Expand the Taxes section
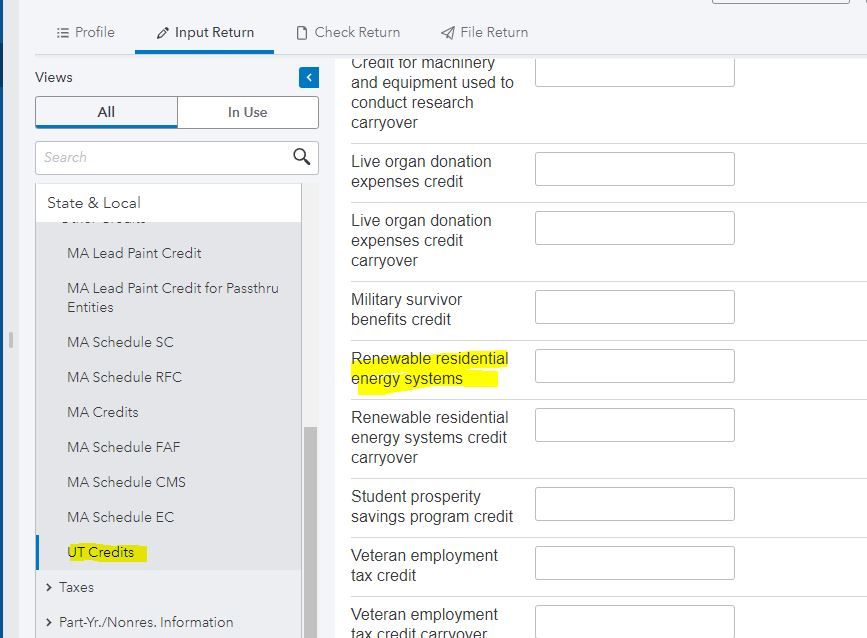867x638 pixels. click(76, 587)
